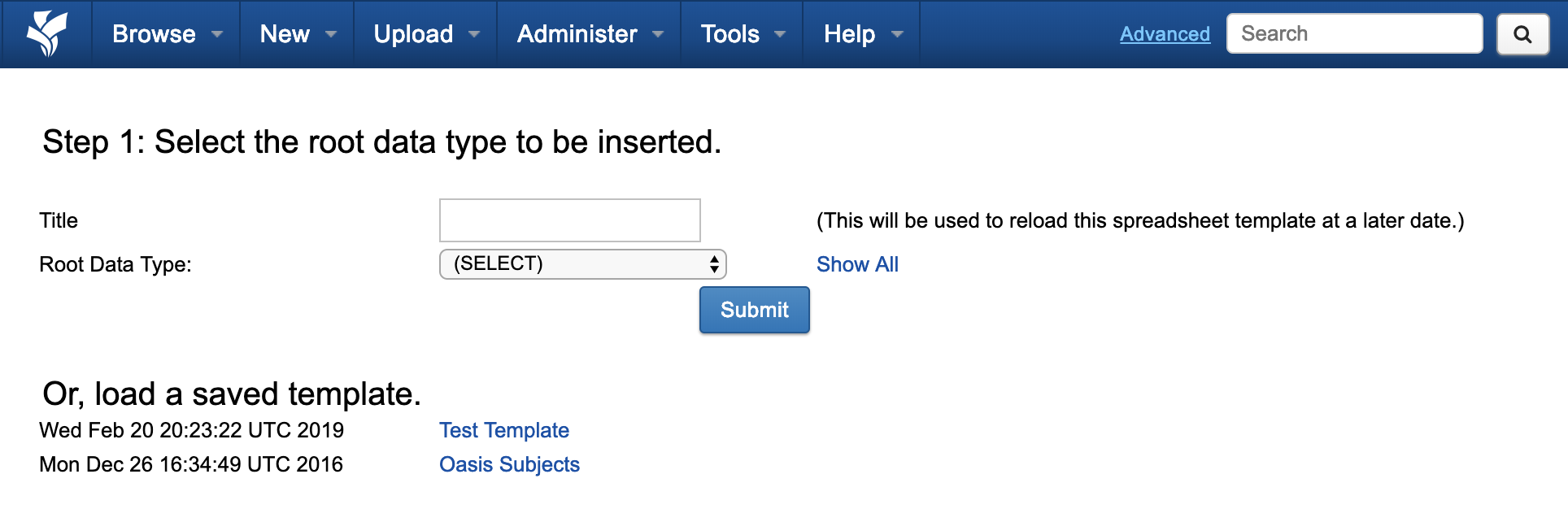Image resolution: width=1568 pixels, height=522 pixels.
Task: Click the arrow next to Help
Action: [x=897, y=34]
